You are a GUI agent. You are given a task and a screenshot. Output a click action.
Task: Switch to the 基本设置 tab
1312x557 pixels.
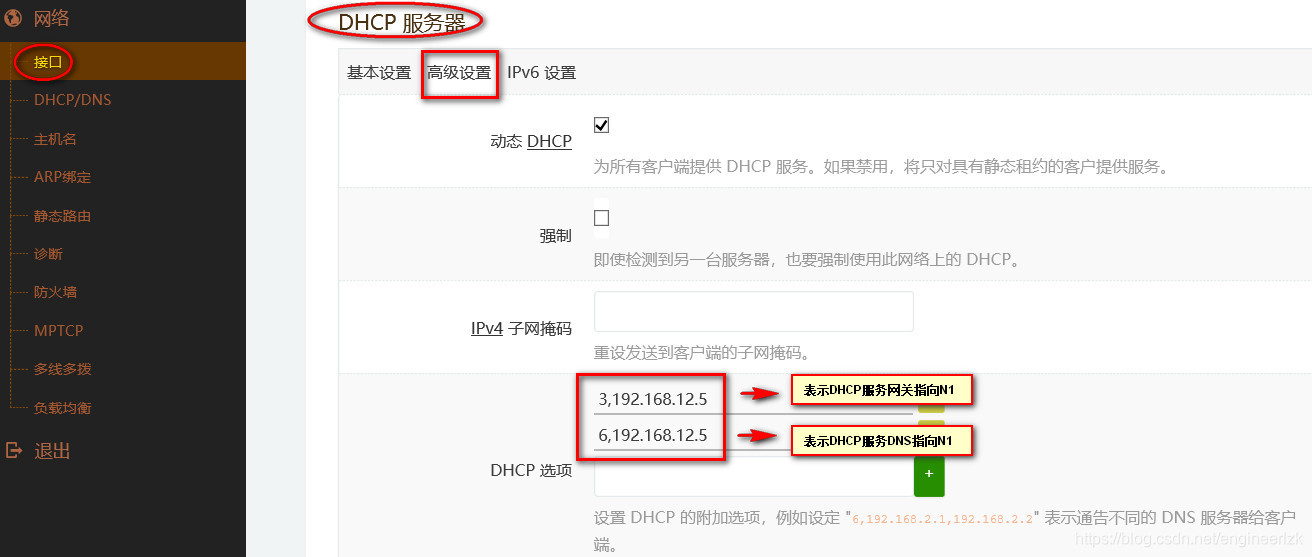(x=379, y=72)
